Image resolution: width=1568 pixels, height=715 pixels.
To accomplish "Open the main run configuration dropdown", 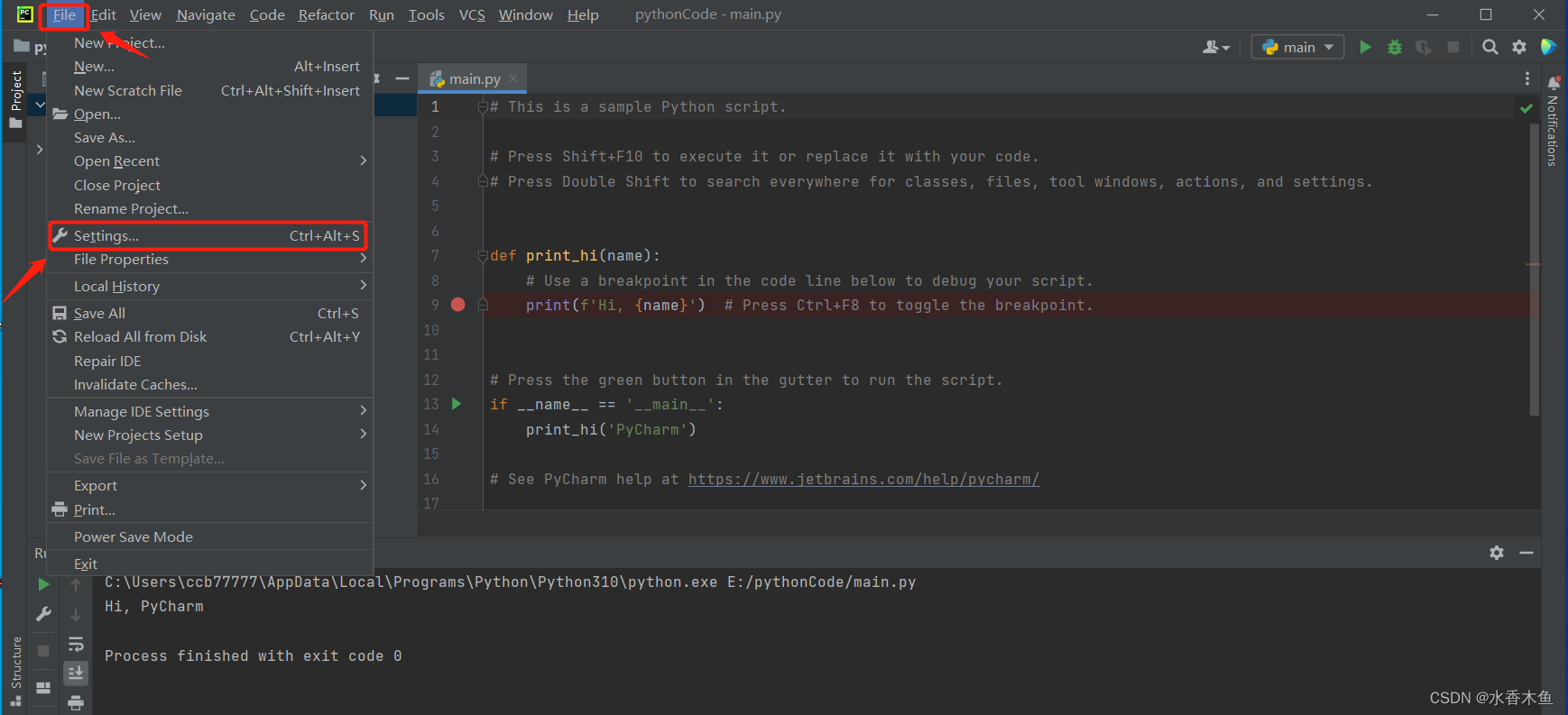I will pos(1297,47).
